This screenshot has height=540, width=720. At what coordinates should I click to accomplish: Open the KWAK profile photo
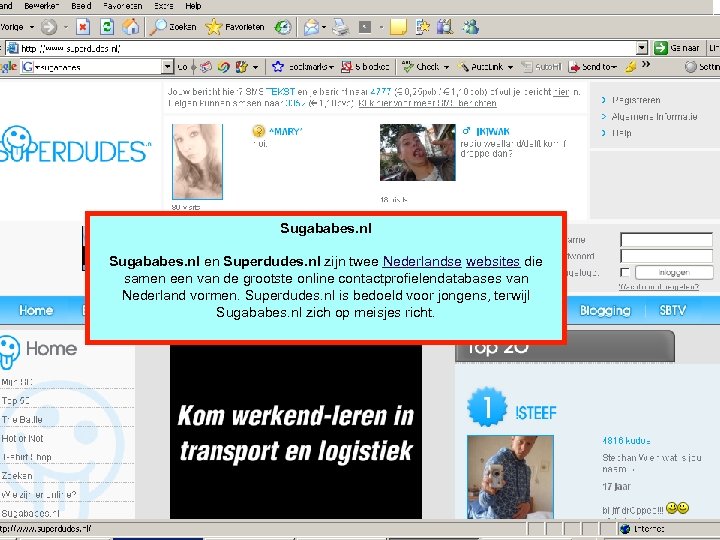pos(417,152)
